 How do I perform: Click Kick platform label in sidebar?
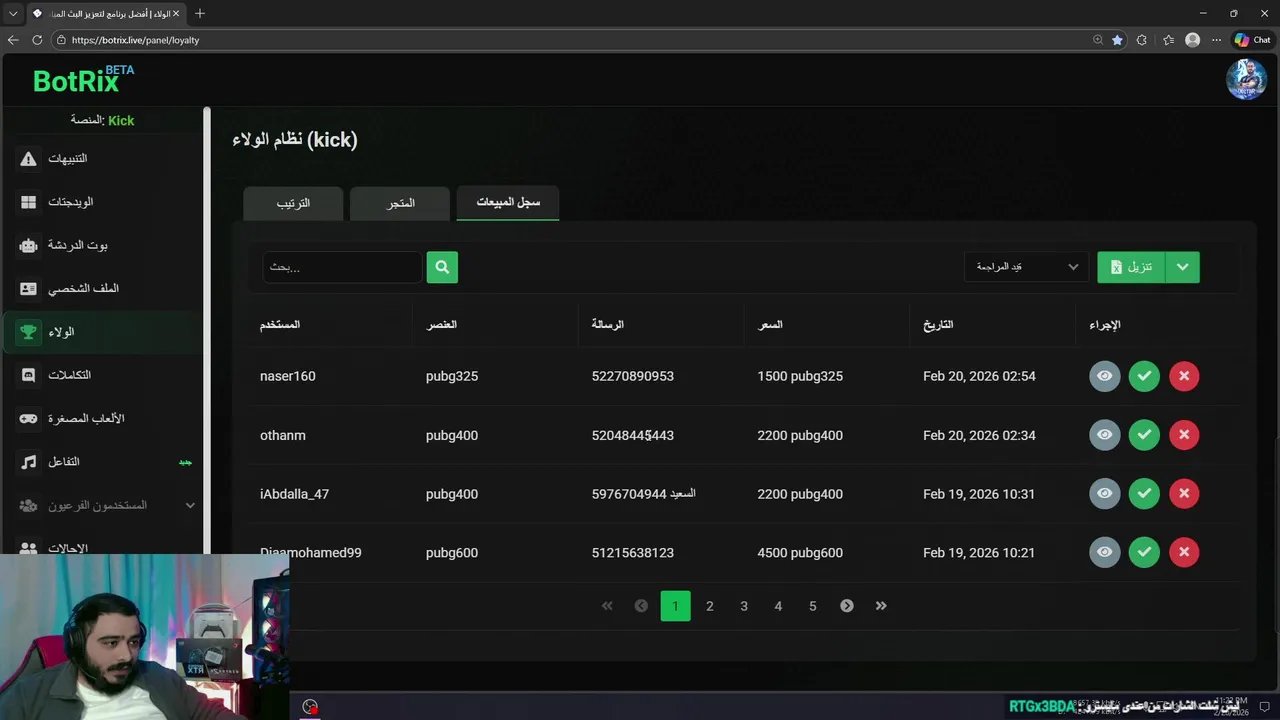point(121,120)
